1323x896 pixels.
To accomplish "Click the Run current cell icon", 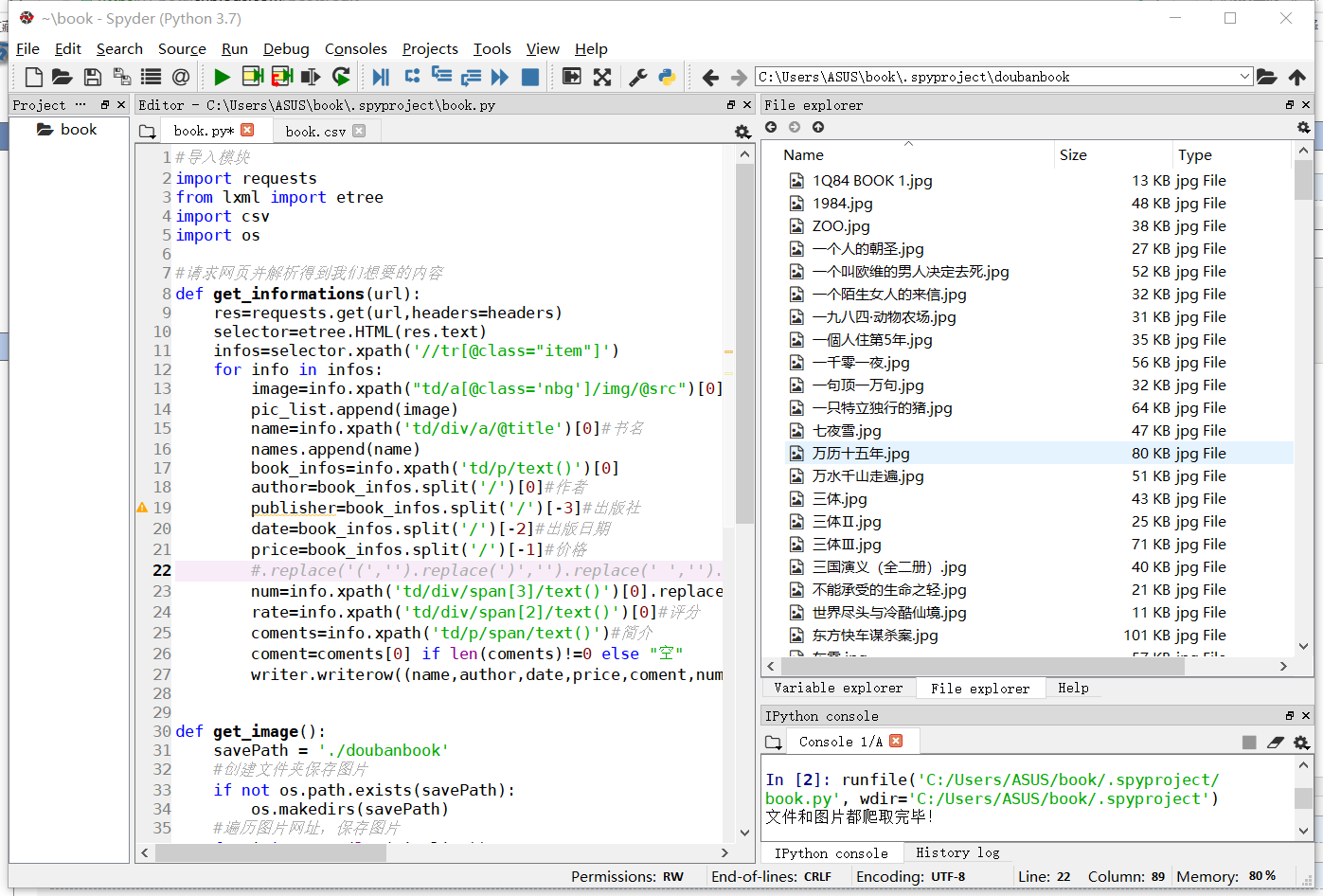I will pos(252,77).
